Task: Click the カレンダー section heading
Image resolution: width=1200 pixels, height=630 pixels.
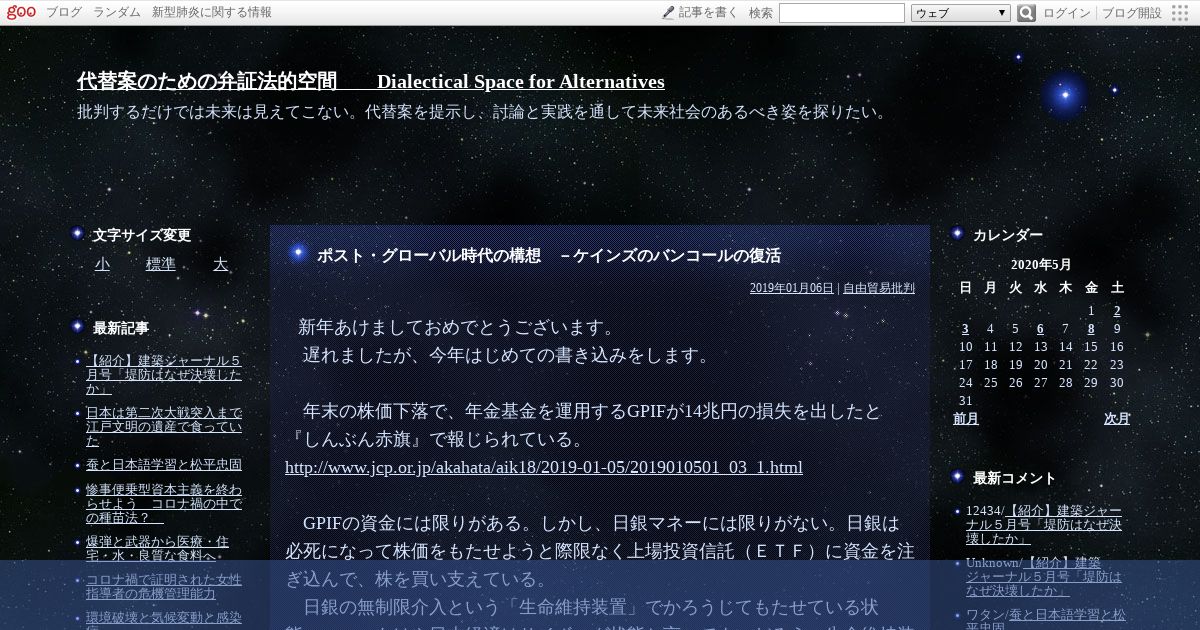Action: point(1008,235)
